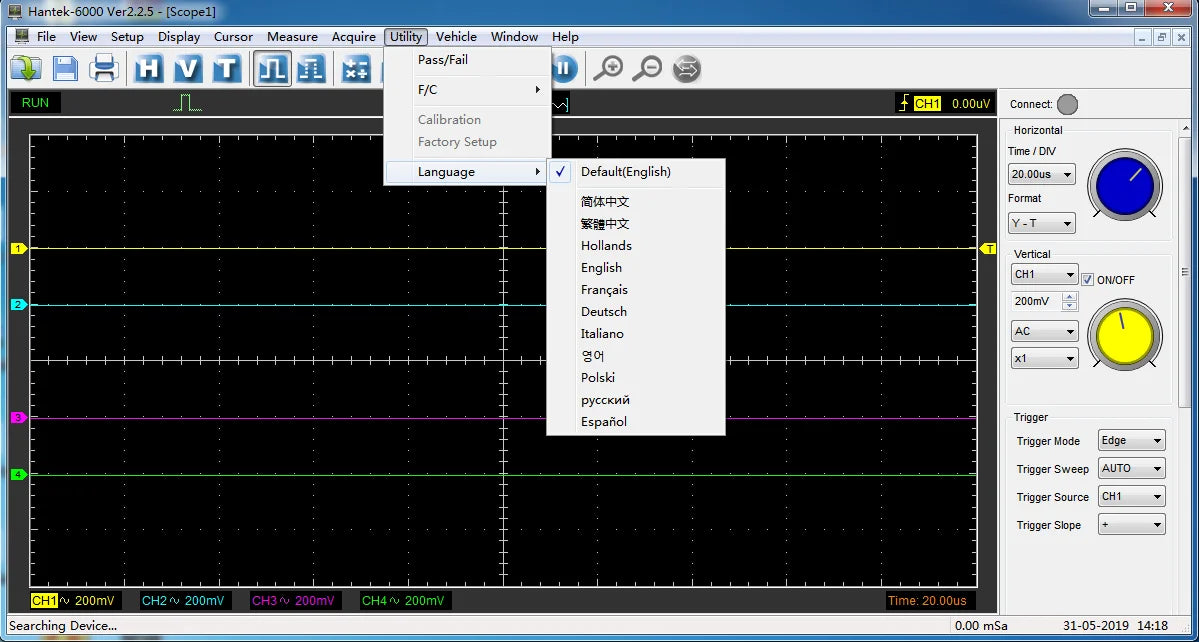Choose Pass/Fail in the Utility menu

[x=443, y=60]
